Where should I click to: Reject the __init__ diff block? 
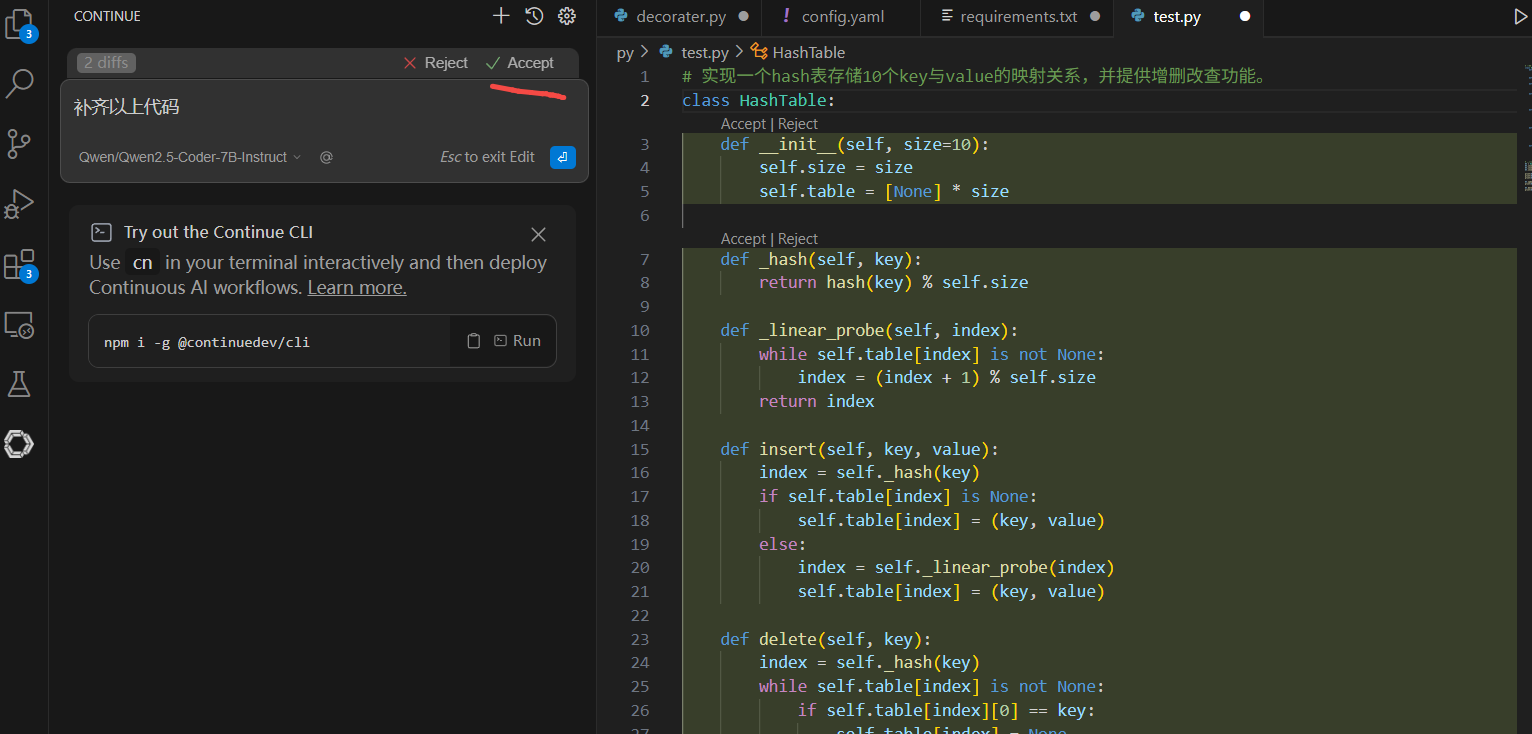click(x=798, y=124)
